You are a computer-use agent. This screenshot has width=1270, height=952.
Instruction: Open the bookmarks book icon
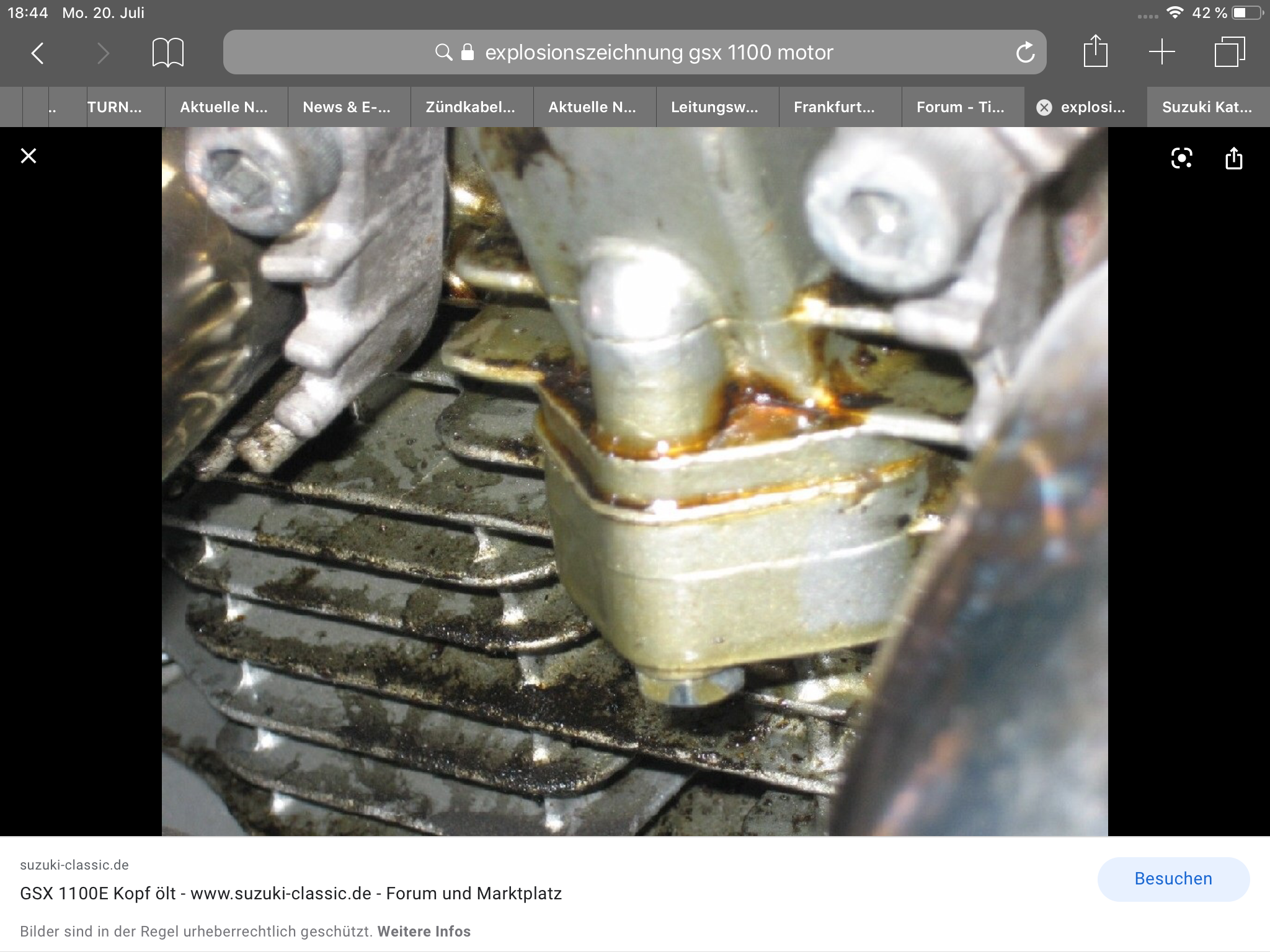pos(167,53)
